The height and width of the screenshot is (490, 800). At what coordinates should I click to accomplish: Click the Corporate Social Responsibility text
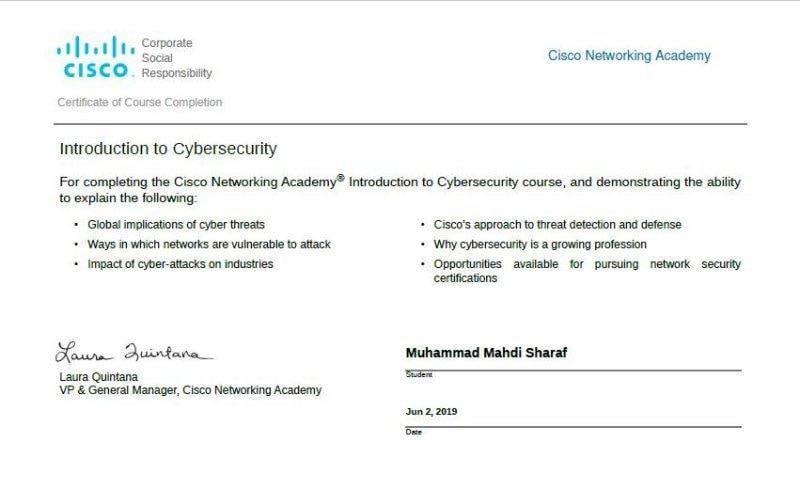[177, 58]
